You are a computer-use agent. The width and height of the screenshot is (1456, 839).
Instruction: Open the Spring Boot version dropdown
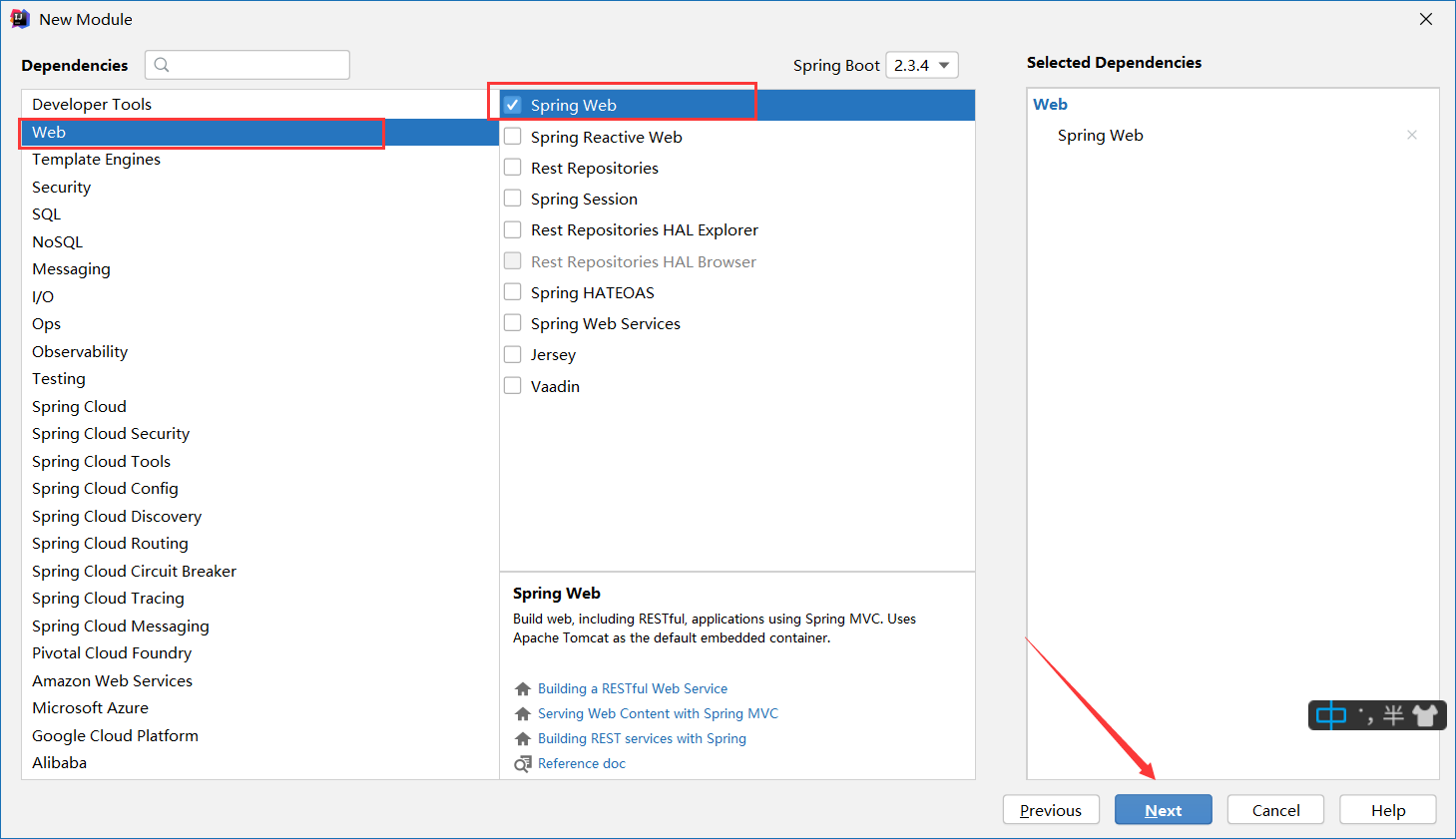click(922, 65)
